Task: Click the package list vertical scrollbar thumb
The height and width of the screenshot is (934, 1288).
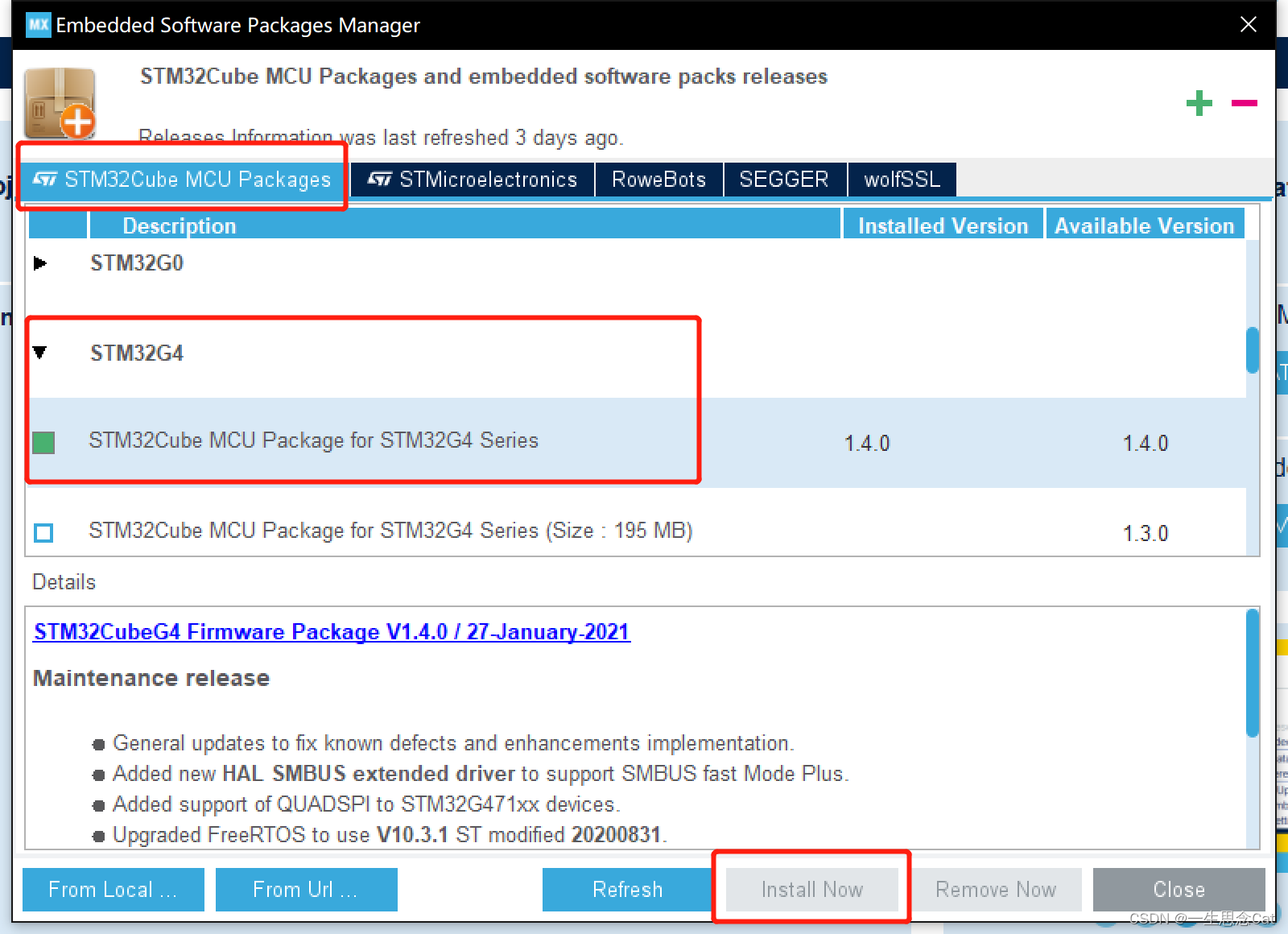Action: click(x=1252, y=349)
